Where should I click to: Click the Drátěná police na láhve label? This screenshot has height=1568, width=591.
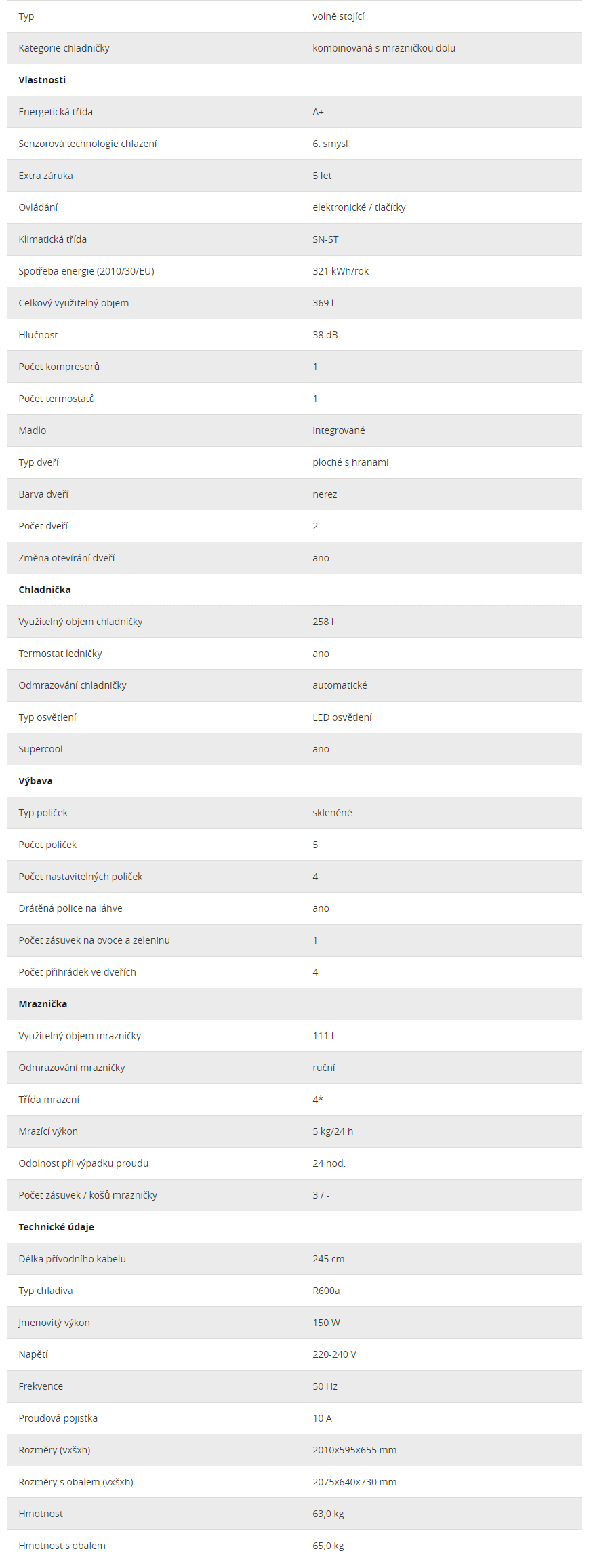point(70,908)
